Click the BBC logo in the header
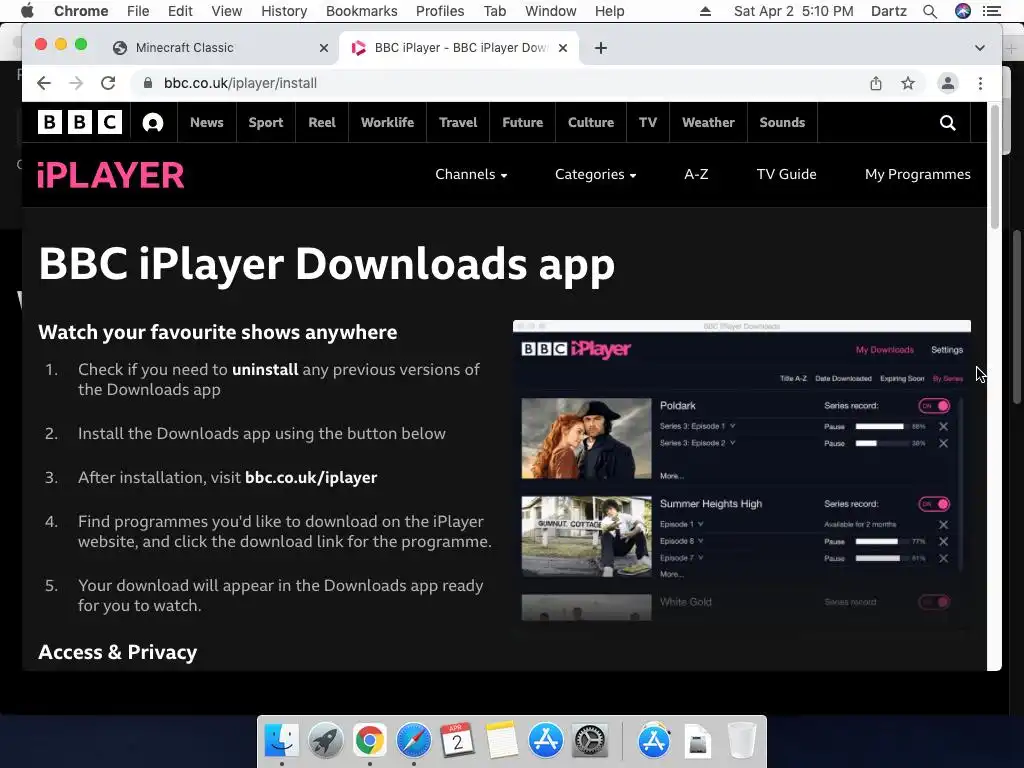 (80, 122)
